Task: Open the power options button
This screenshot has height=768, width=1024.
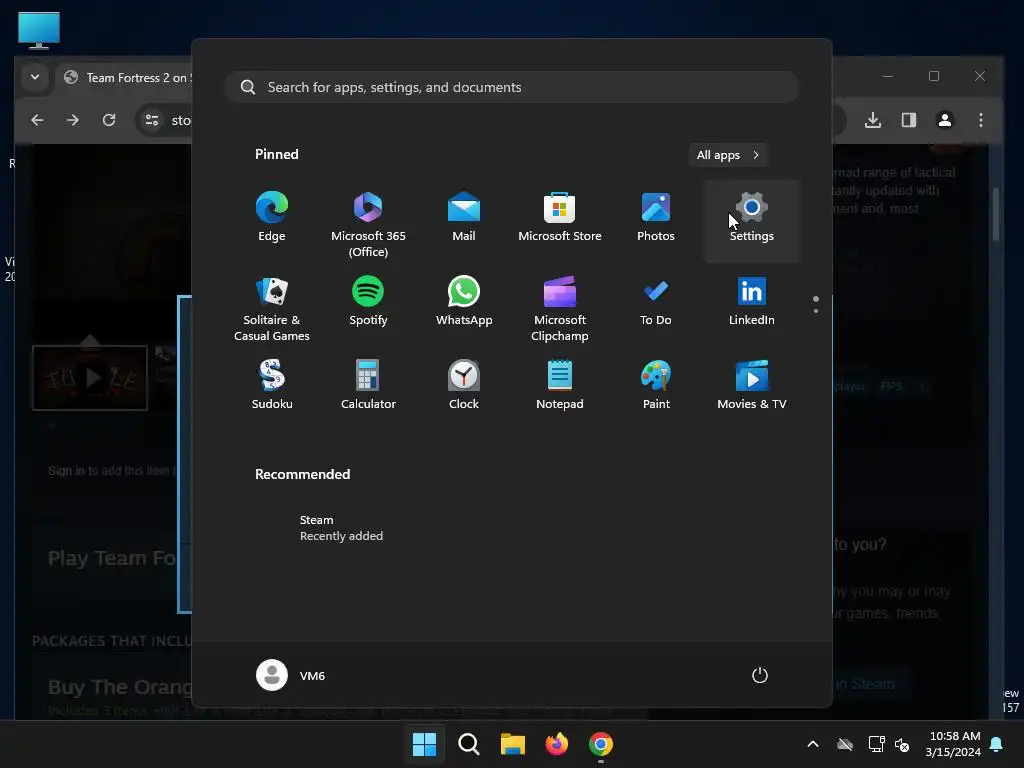Action: (x=760, y=675)
